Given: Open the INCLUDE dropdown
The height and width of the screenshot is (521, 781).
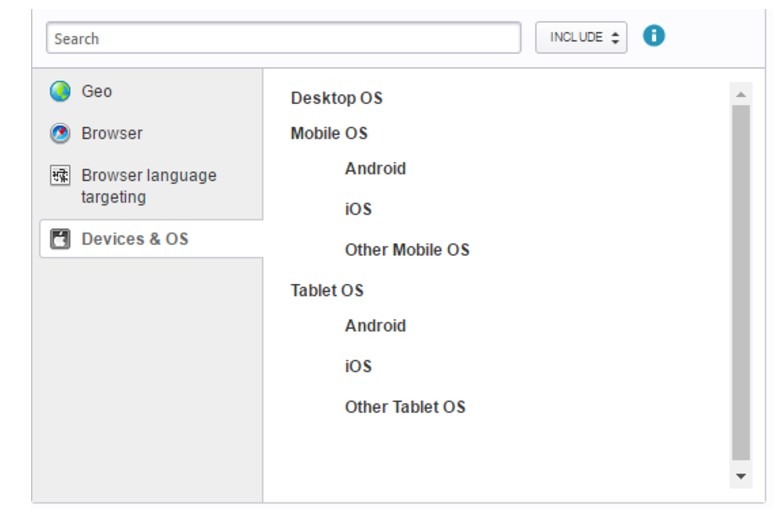Looking at the screenshot, I should [581, 38].
